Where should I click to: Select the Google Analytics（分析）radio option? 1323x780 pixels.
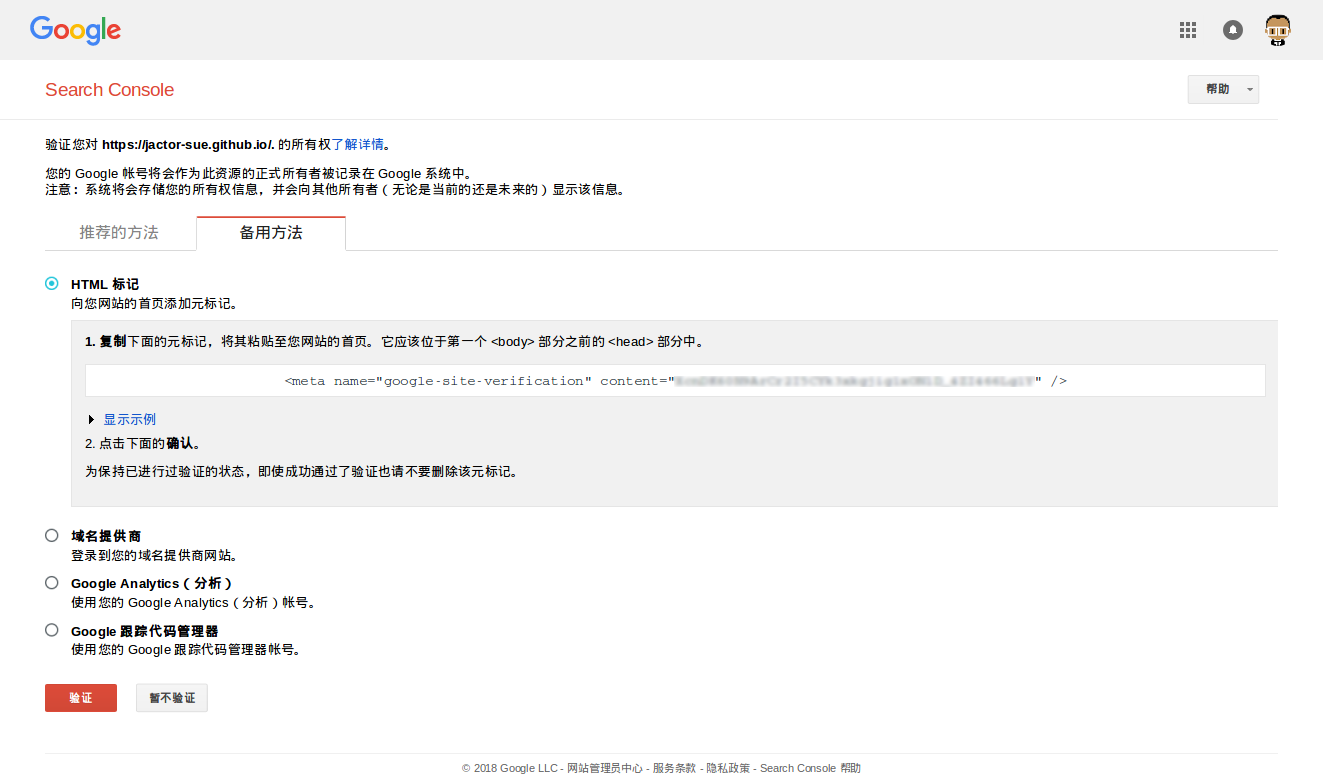tap(52, 583)
